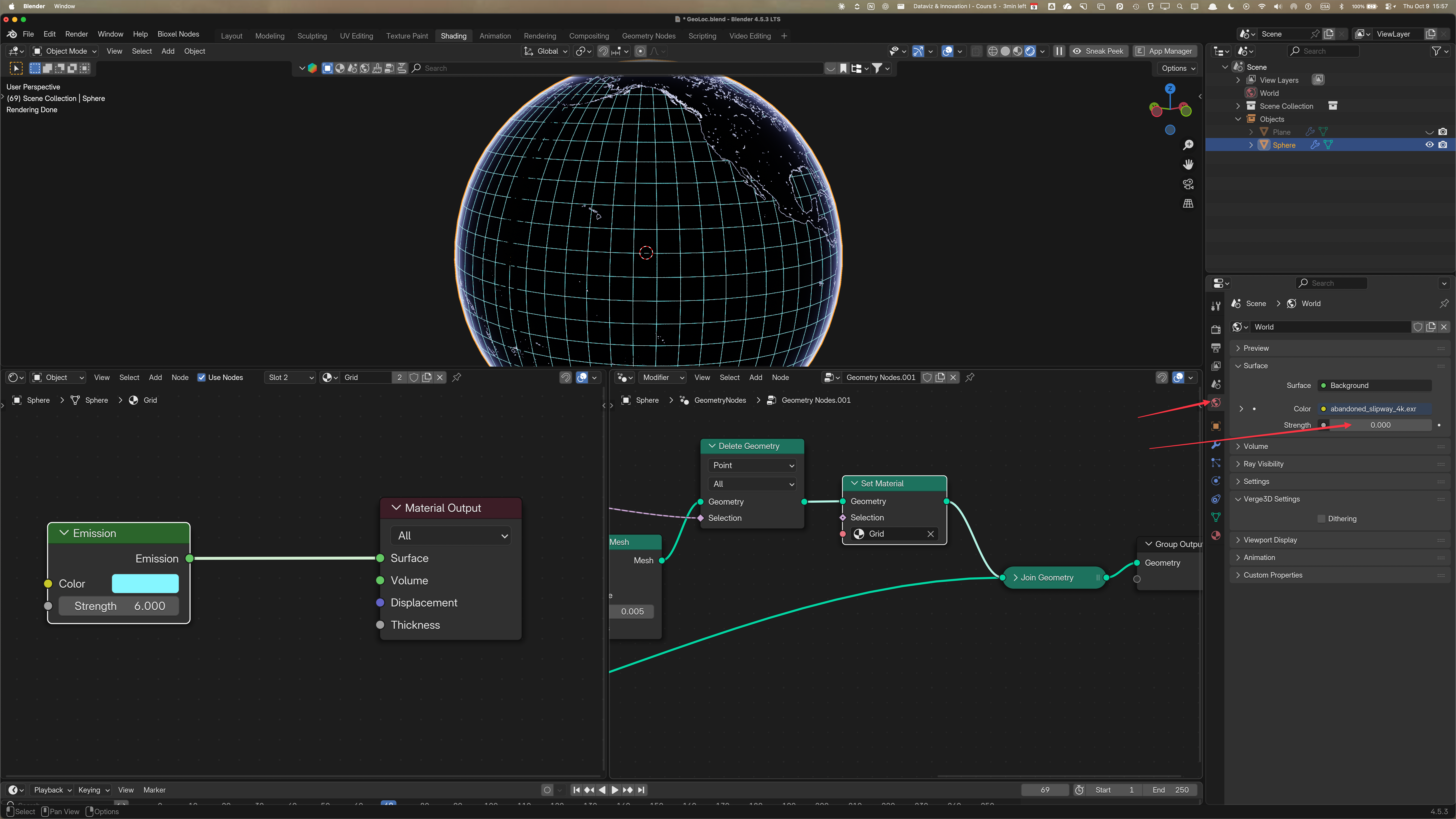Toggle Sphere visibility eye in outliner

(1429, 145)
